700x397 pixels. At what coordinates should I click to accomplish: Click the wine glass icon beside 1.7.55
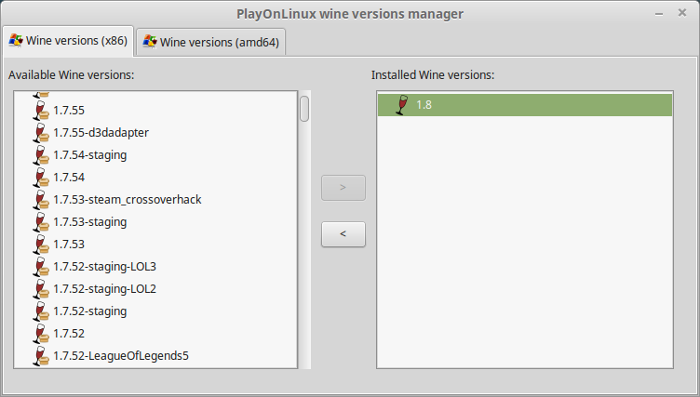(x=41, y=110)
